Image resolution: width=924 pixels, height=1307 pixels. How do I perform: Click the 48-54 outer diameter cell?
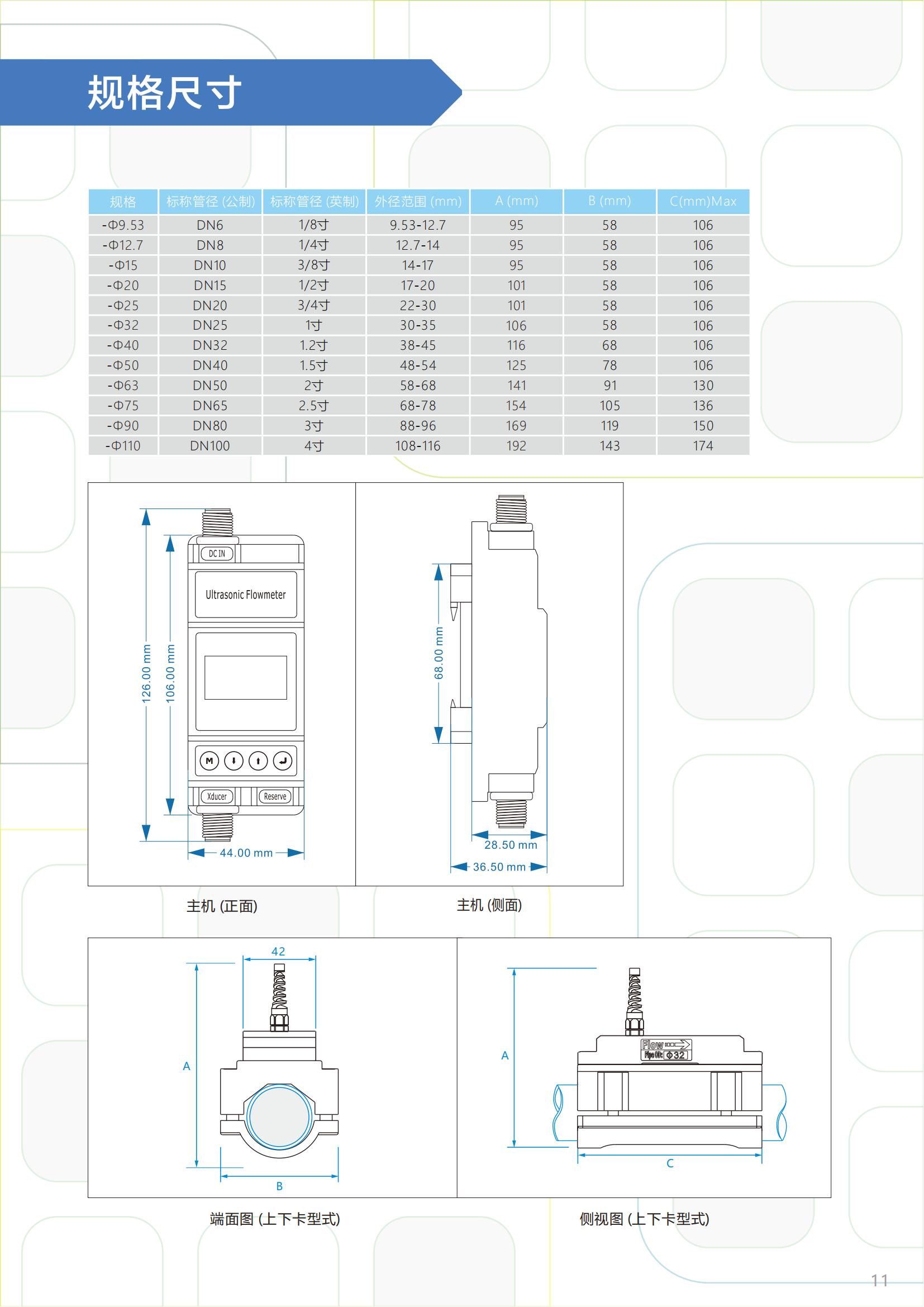418,365
